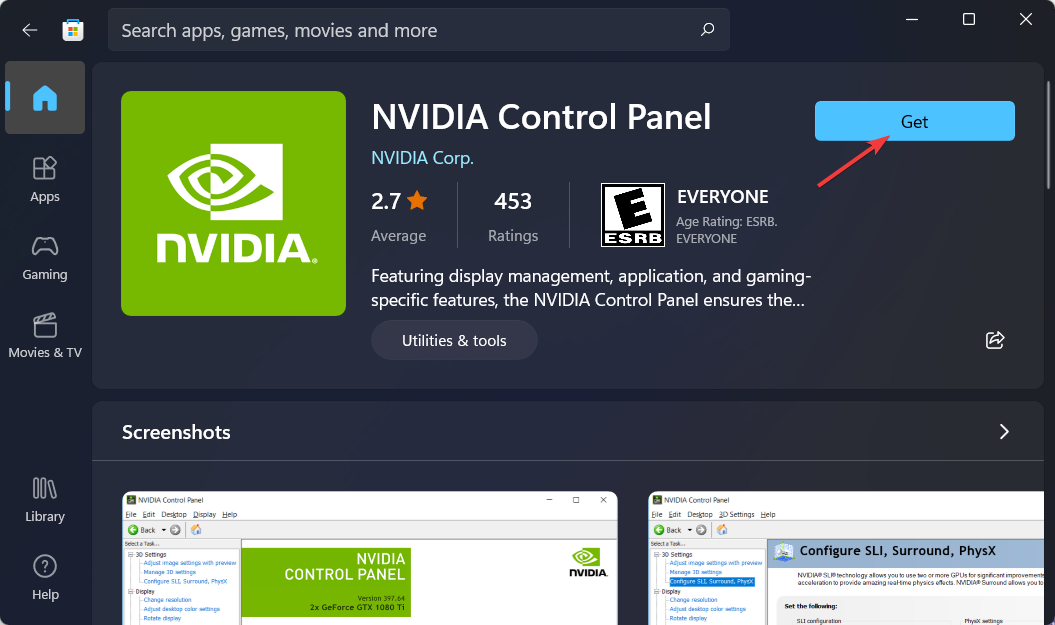1055x625 pixels.
Task: View the 453 ratings for this app
Action: pyautogui.click(x=513, y=214)
